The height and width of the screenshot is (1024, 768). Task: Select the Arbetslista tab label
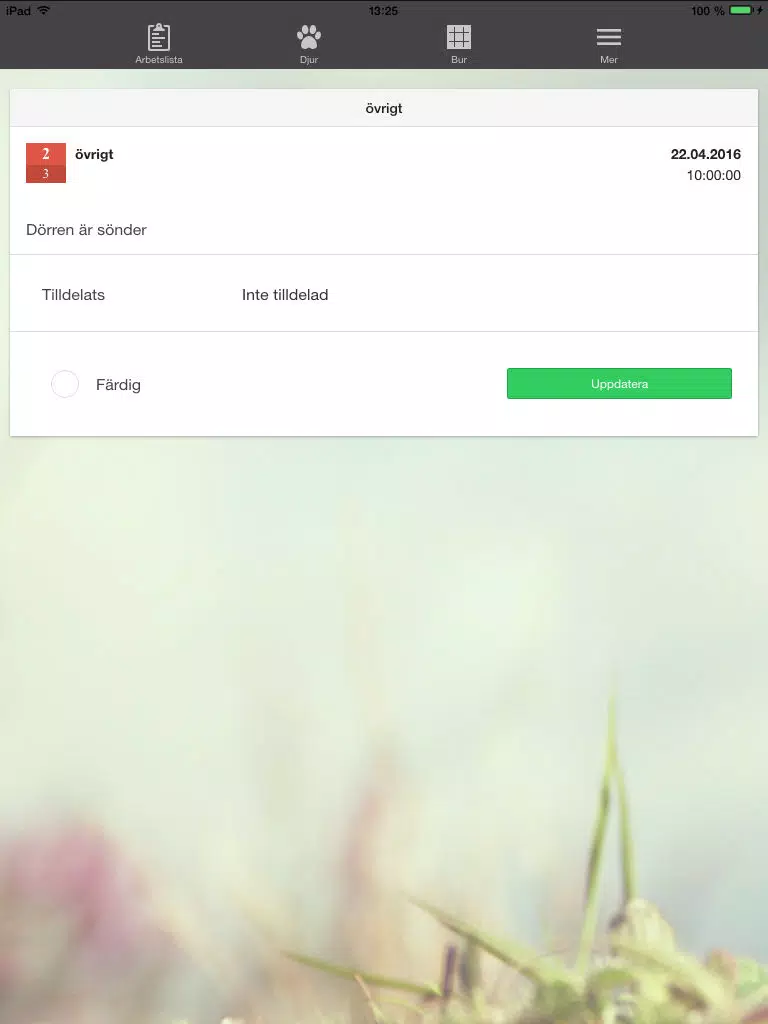coord(159,59)
